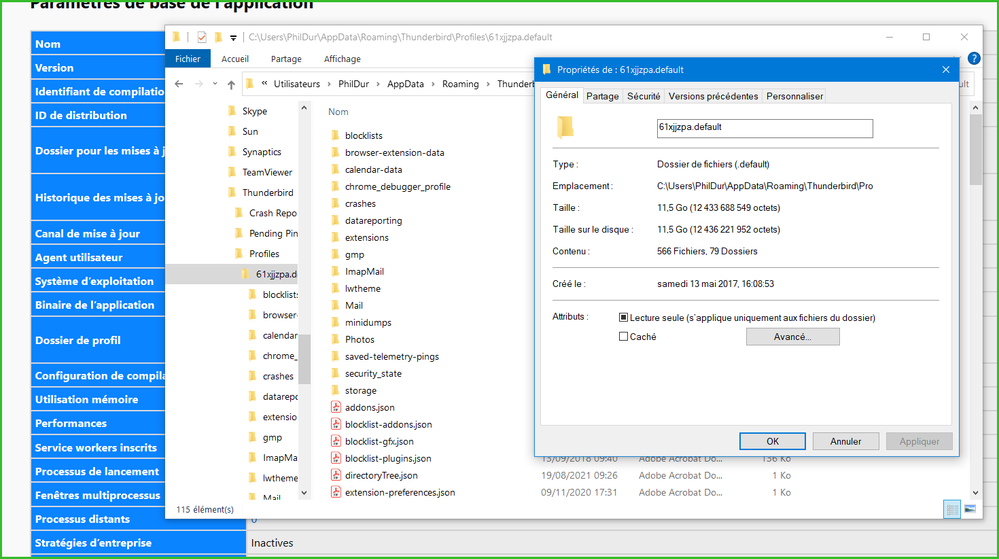Expand chevron after AppData breadcrumb

pos(433,84)
